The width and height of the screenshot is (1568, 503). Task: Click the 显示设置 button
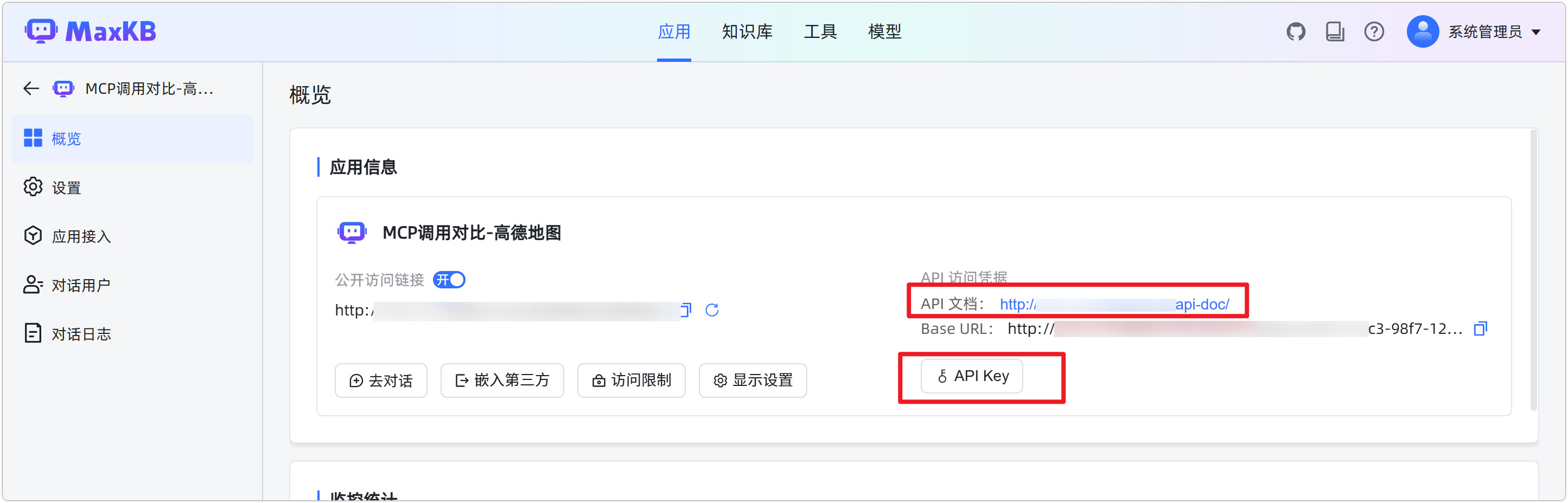click(x=753, y=381)
